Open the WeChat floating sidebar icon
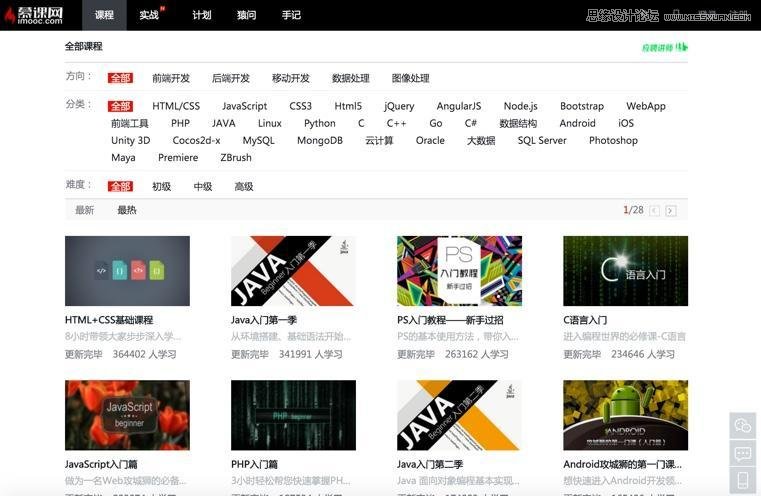The height and width of the screenshot is (496, 761). click(743, 426)
